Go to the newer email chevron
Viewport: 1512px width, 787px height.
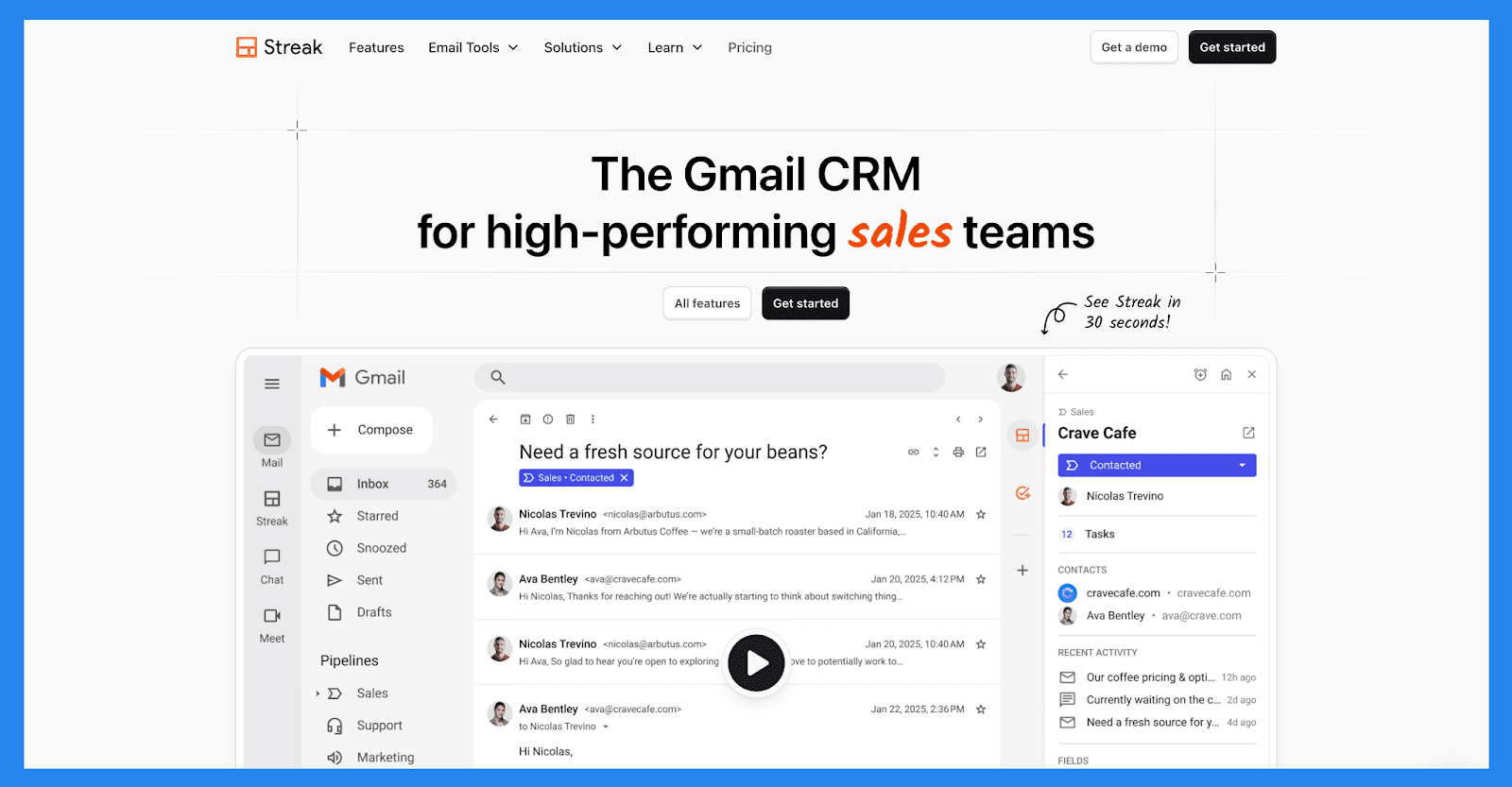(x=958, y=419)
